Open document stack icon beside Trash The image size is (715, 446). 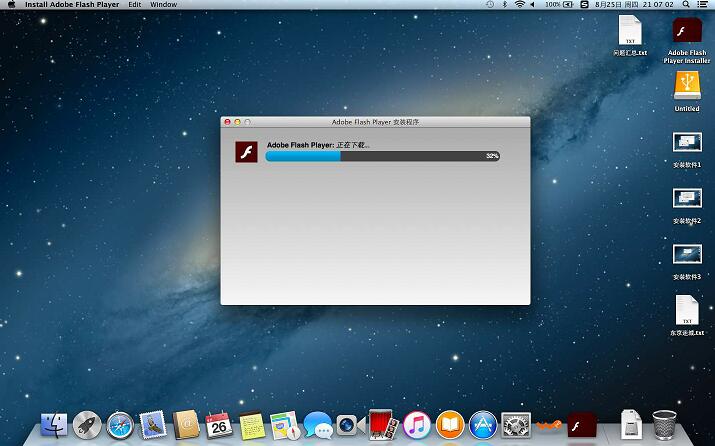[632, 425]
